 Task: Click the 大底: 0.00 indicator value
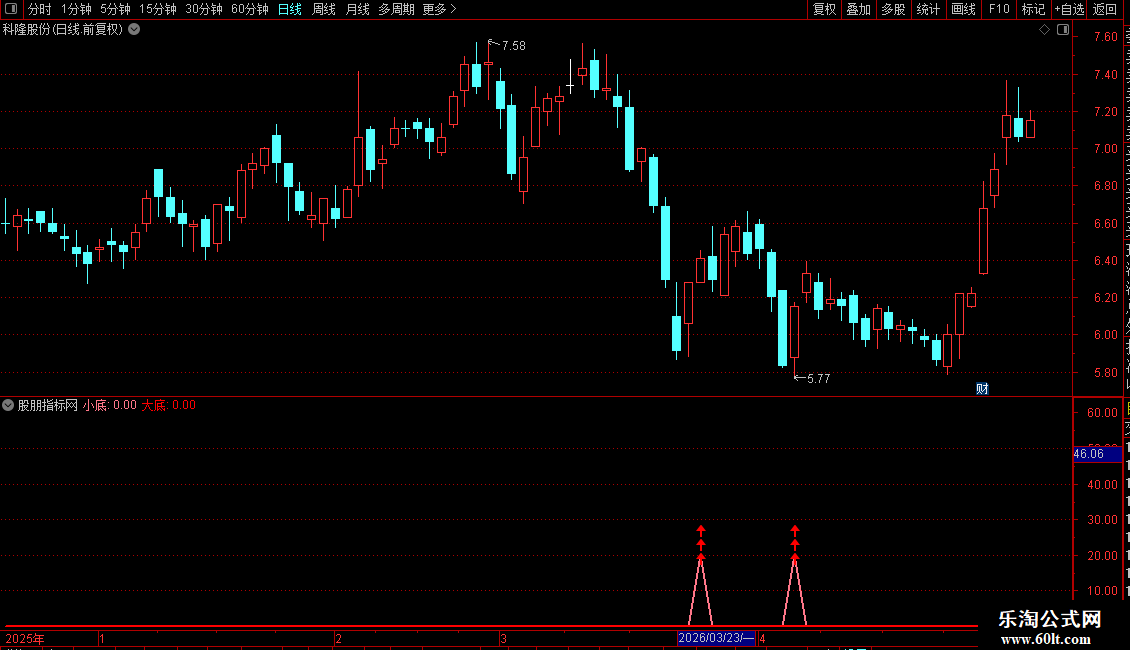169,405
